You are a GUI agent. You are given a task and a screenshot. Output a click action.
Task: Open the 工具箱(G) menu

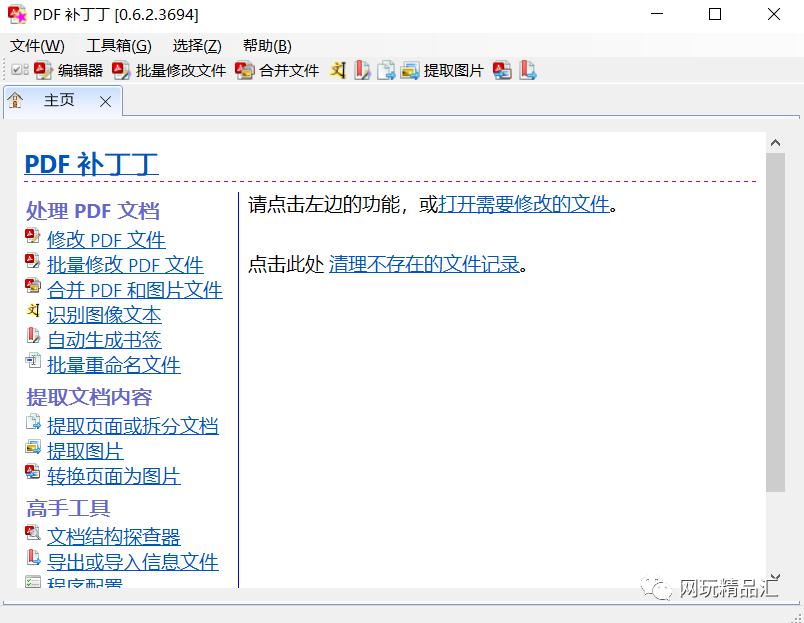point(119,46)
